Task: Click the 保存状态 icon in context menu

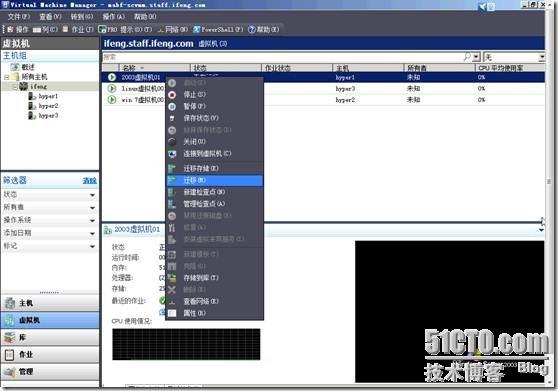Action: click(x=172, y=118)
